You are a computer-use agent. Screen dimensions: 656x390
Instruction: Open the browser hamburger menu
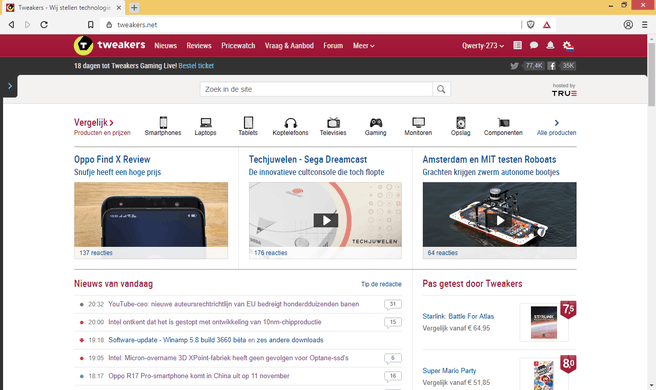click(x=645, y=25)
